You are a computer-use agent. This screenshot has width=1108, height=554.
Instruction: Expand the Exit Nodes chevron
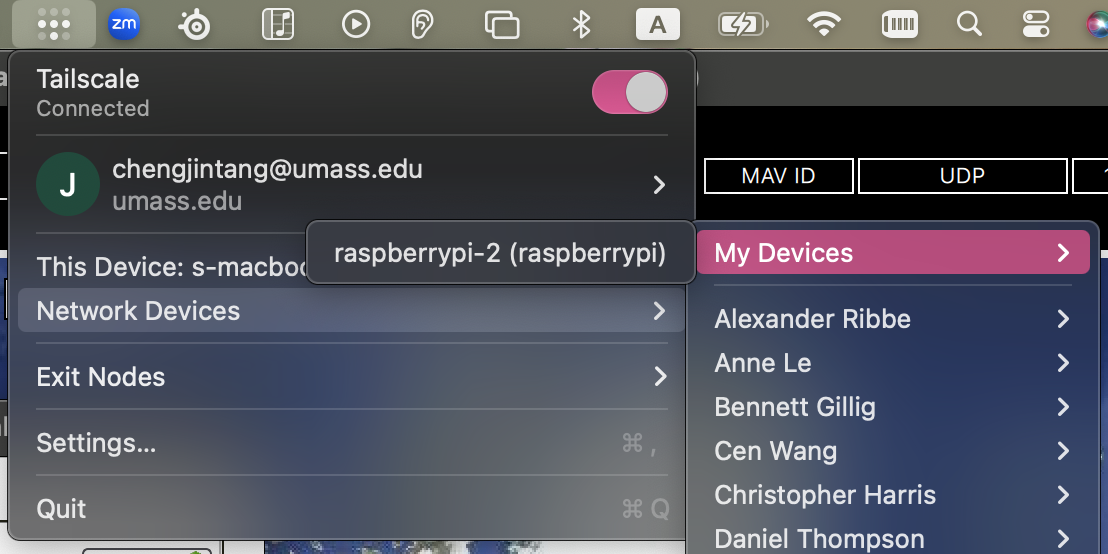(x=659, y=377)
